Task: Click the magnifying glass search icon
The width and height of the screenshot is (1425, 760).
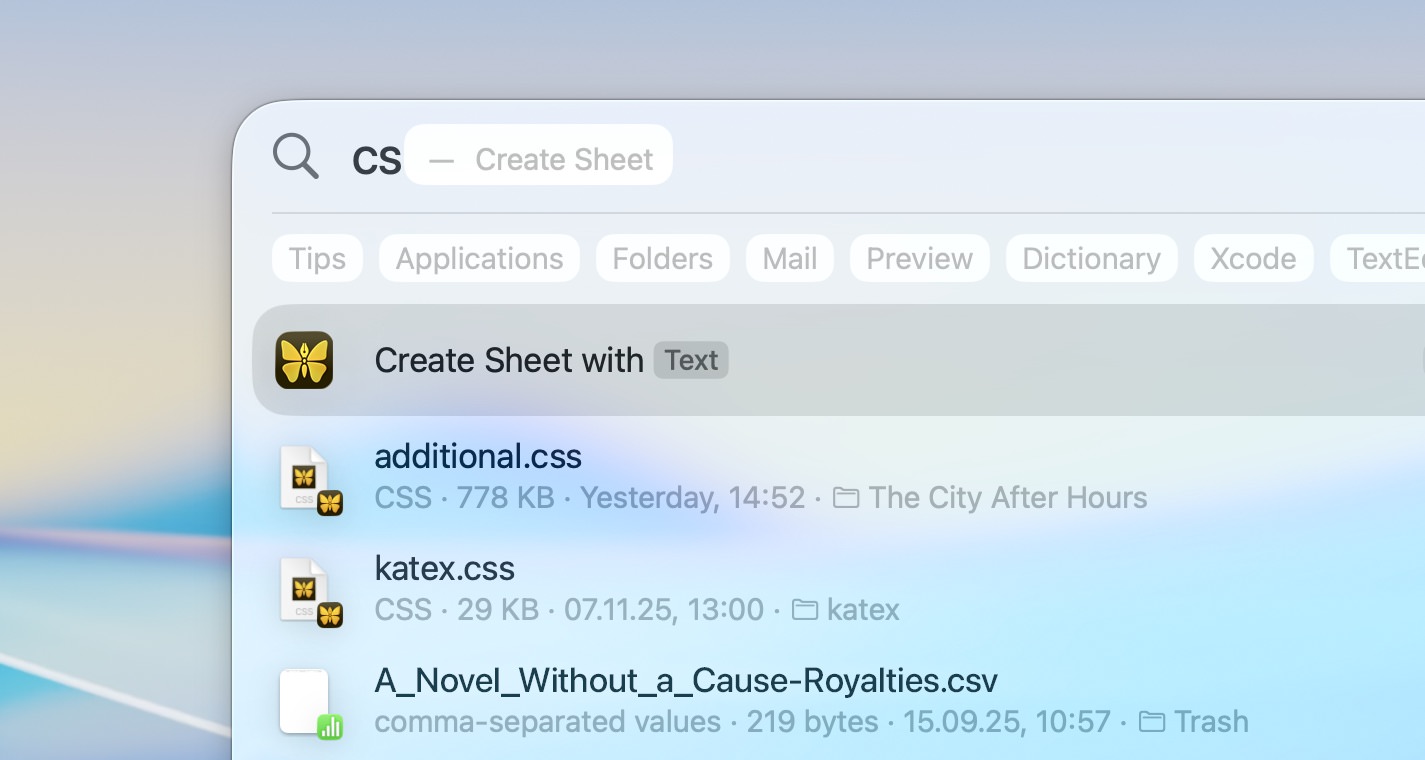Action: (x=295, y=155)
